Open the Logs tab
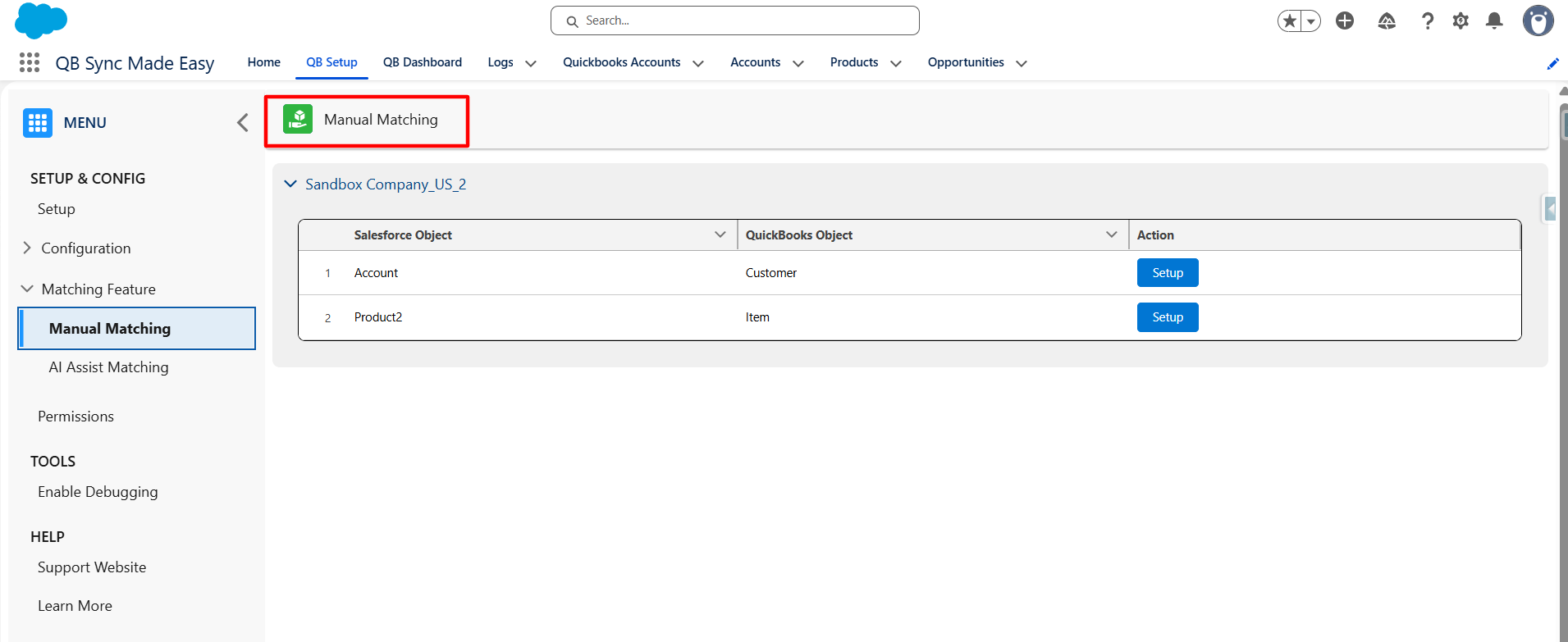1568x642 pixels. 501,62
